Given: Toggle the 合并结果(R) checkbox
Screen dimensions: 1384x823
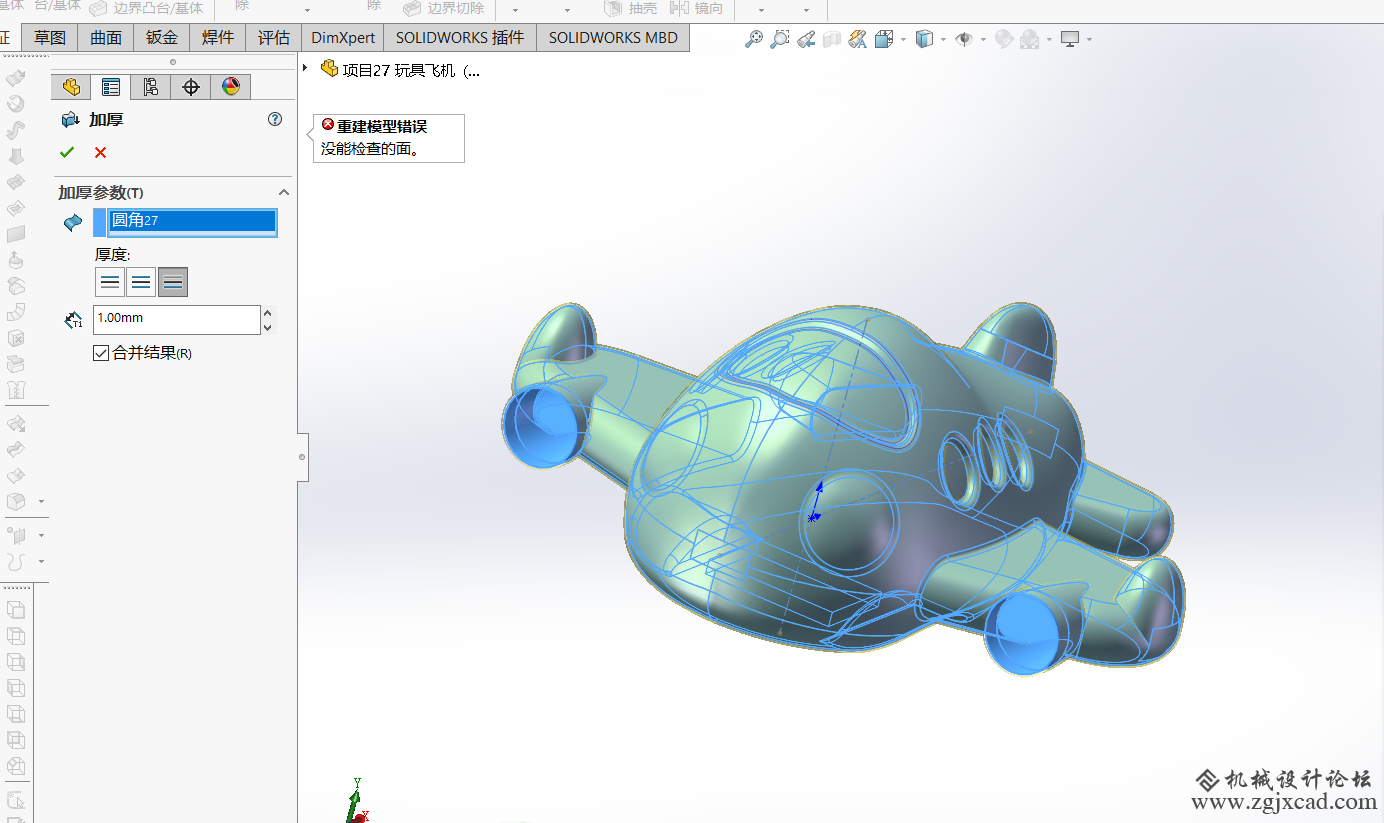Looking at the screenshot, I should click(x=101, y=353).
